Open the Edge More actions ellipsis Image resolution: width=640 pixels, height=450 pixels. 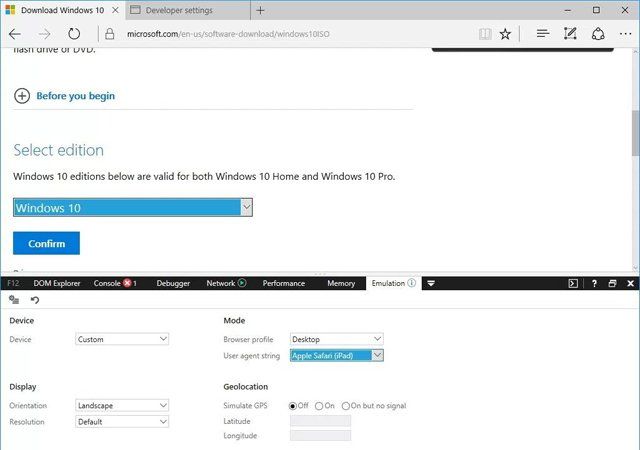click(625, 34)
